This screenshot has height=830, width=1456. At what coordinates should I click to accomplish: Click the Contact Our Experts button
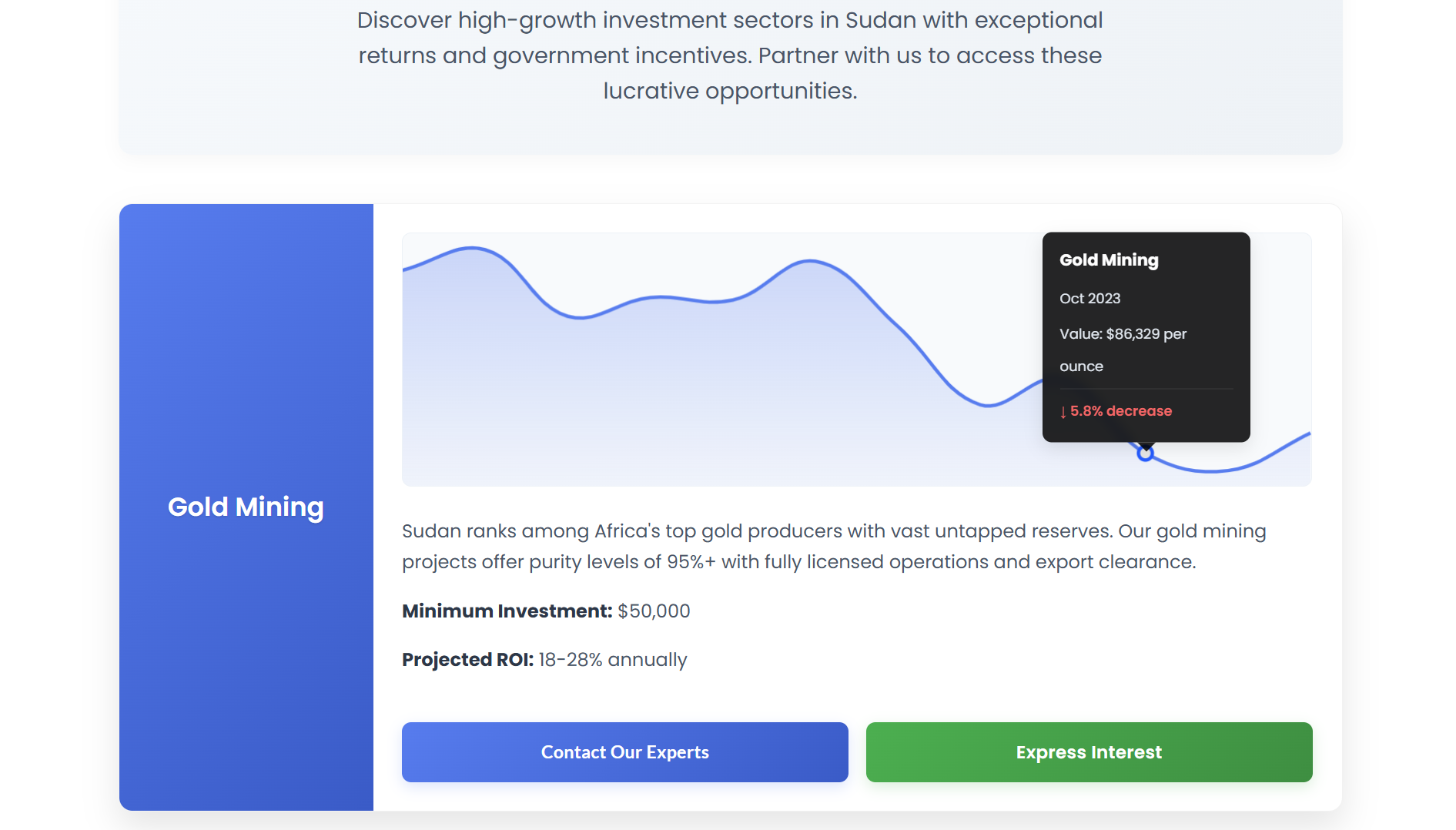click(624, 752)
